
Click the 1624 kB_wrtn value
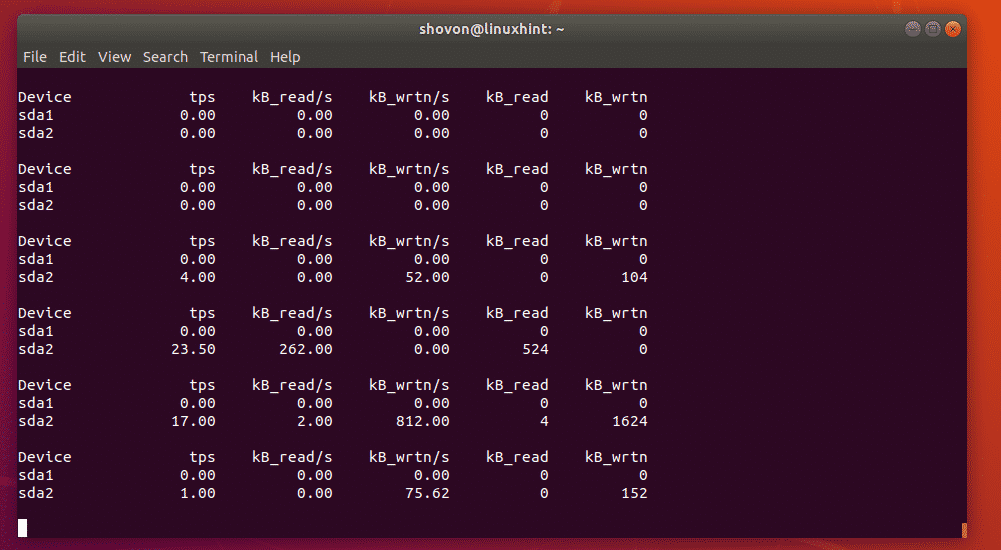point(629,421)
